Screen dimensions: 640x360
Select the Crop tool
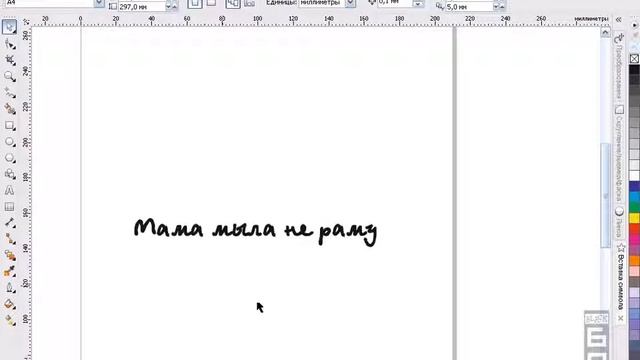[10, 60]
